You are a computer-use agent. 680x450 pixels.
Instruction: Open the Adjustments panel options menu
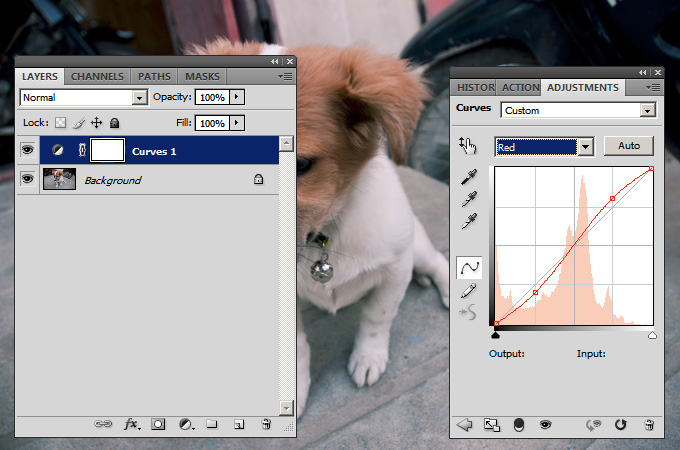pyautogui.click(x=653, y=88)
